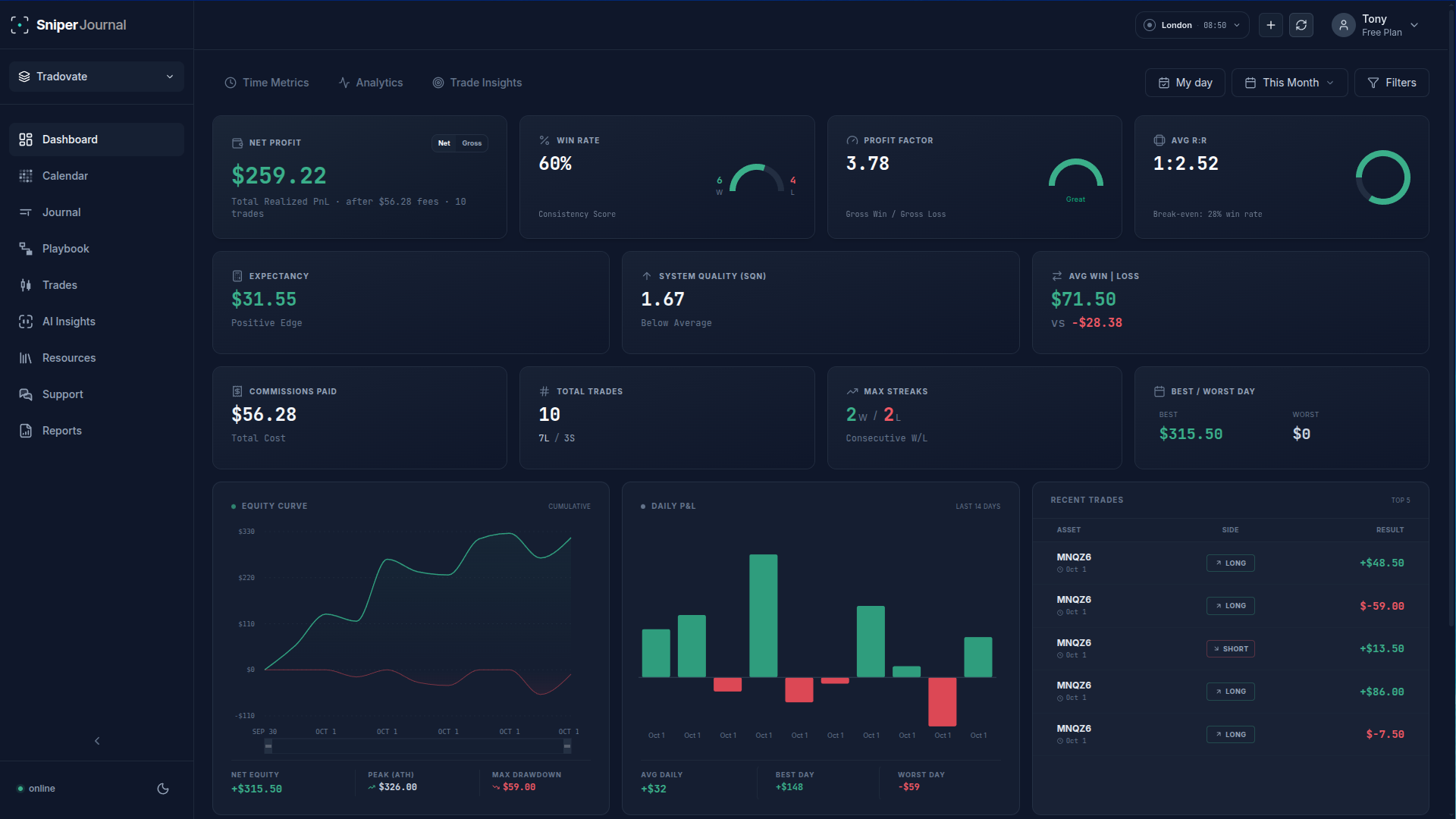Viewport: 1456px width, 819px height.
Task: Click the online status indicator
Action: (x=36, y=789)
